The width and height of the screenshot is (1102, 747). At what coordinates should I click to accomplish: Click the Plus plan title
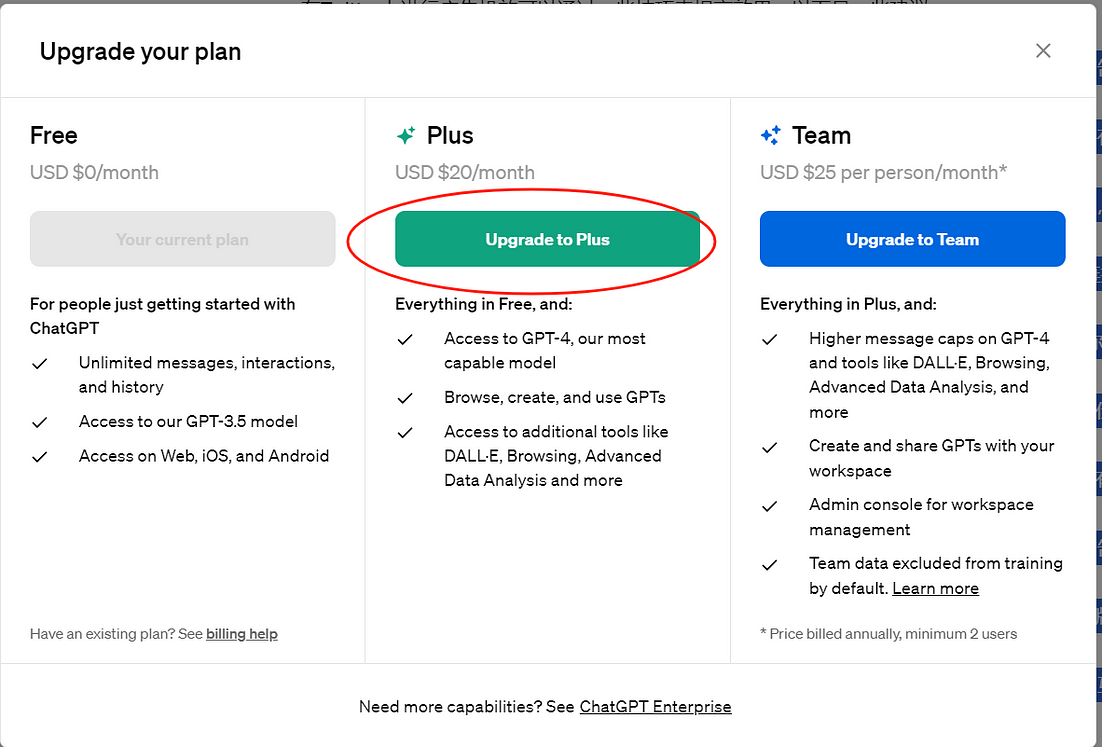[x=450, y=135]
